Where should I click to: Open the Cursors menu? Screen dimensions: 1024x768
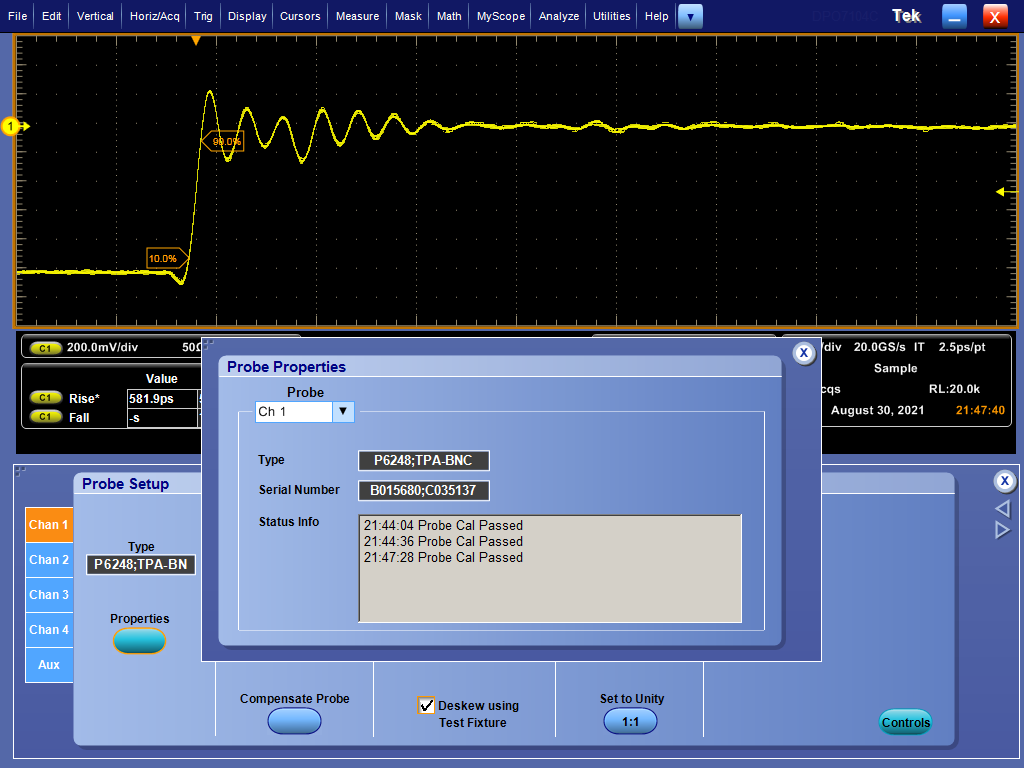300,16
